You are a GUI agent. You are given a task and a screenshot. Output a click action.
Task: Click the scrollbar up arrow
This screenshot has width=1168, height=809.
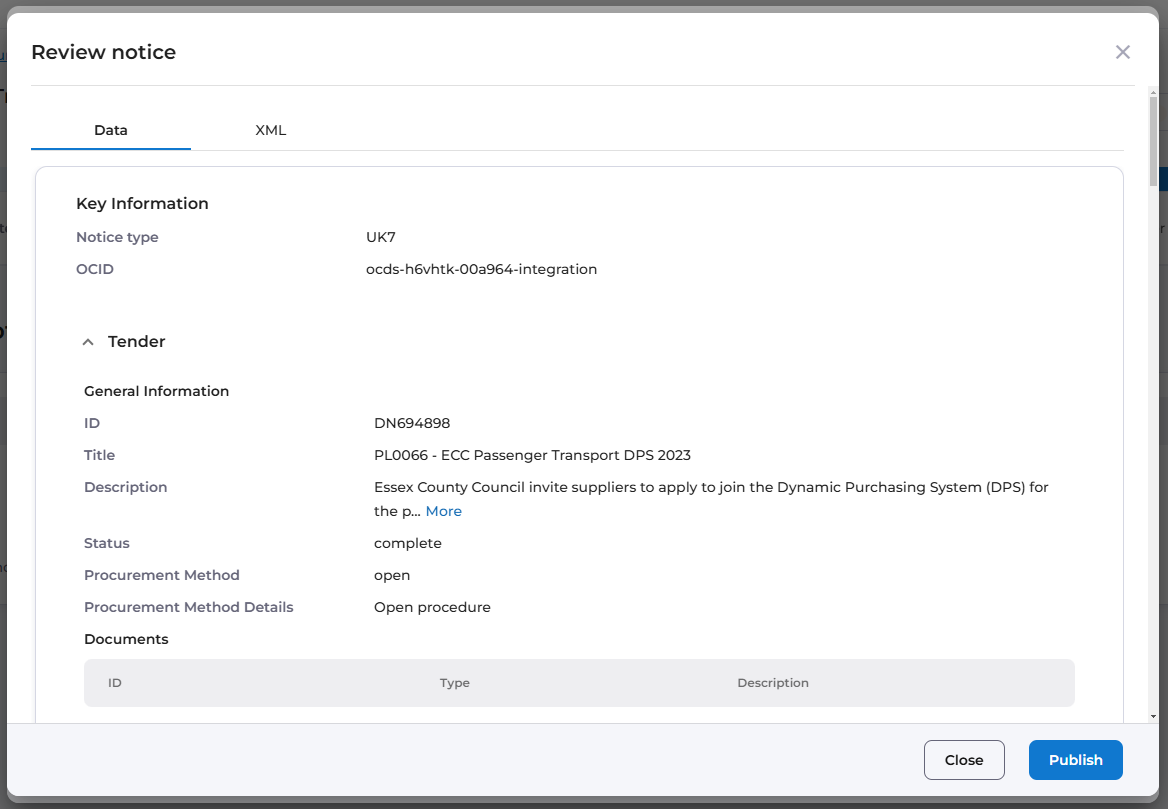coord(1153,93)
